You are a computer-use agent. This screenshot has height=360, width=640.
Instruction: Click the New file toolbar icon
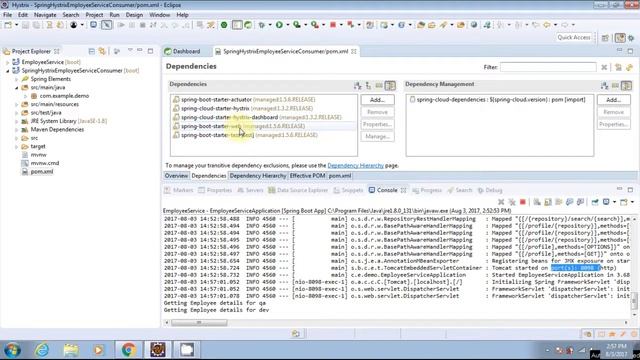(x=8, y=25)
